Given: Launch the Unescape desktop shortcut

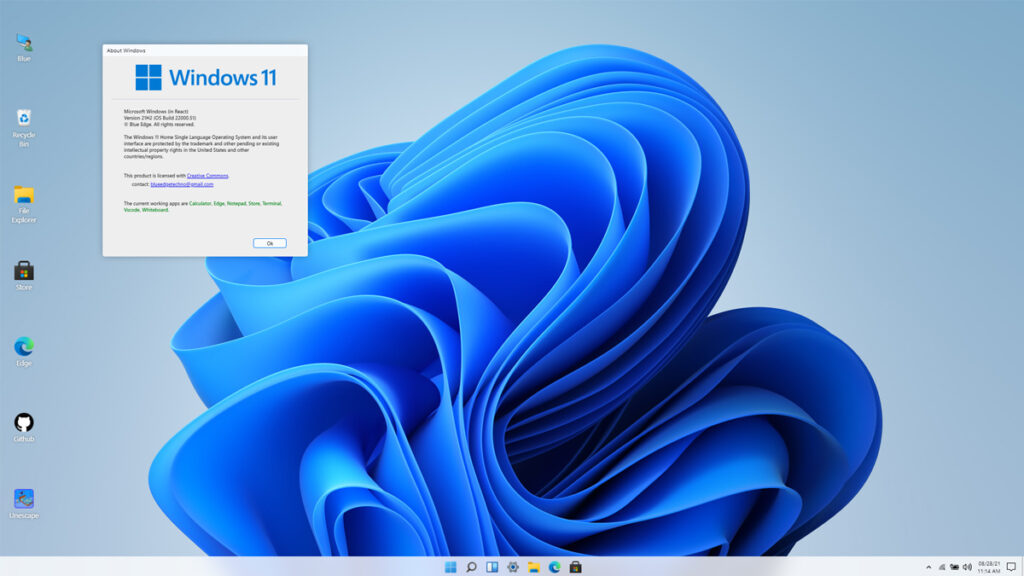Looking at the screenshot, I should pyautogui.click(x=24, y=499).
